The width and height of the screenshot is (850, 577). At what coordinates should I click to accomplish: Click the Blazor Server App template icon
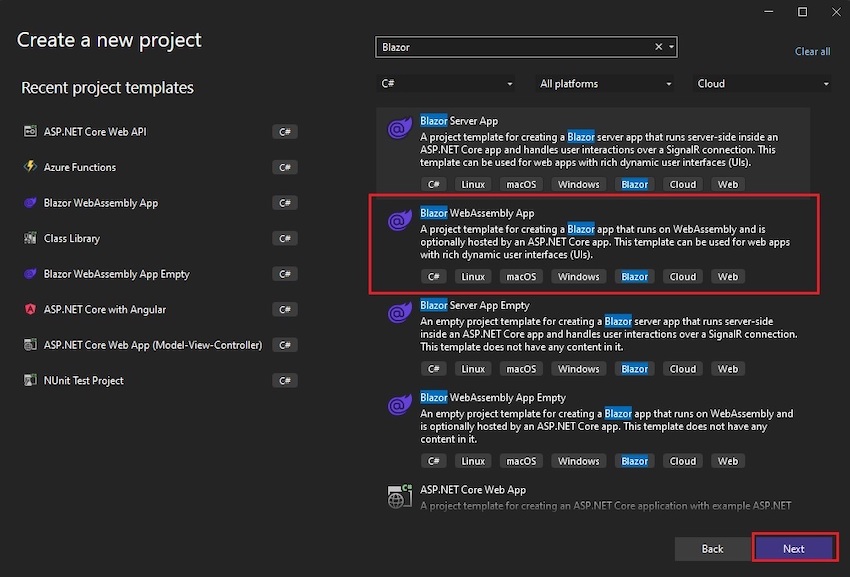[x=400, y=129]
